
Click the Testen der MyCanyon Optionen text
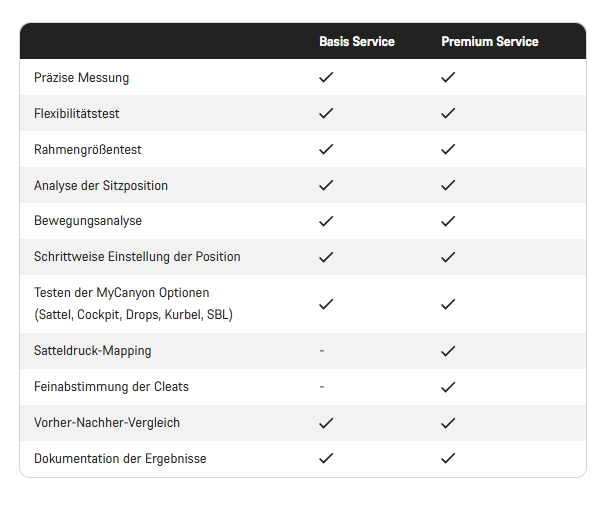[122, 293]
